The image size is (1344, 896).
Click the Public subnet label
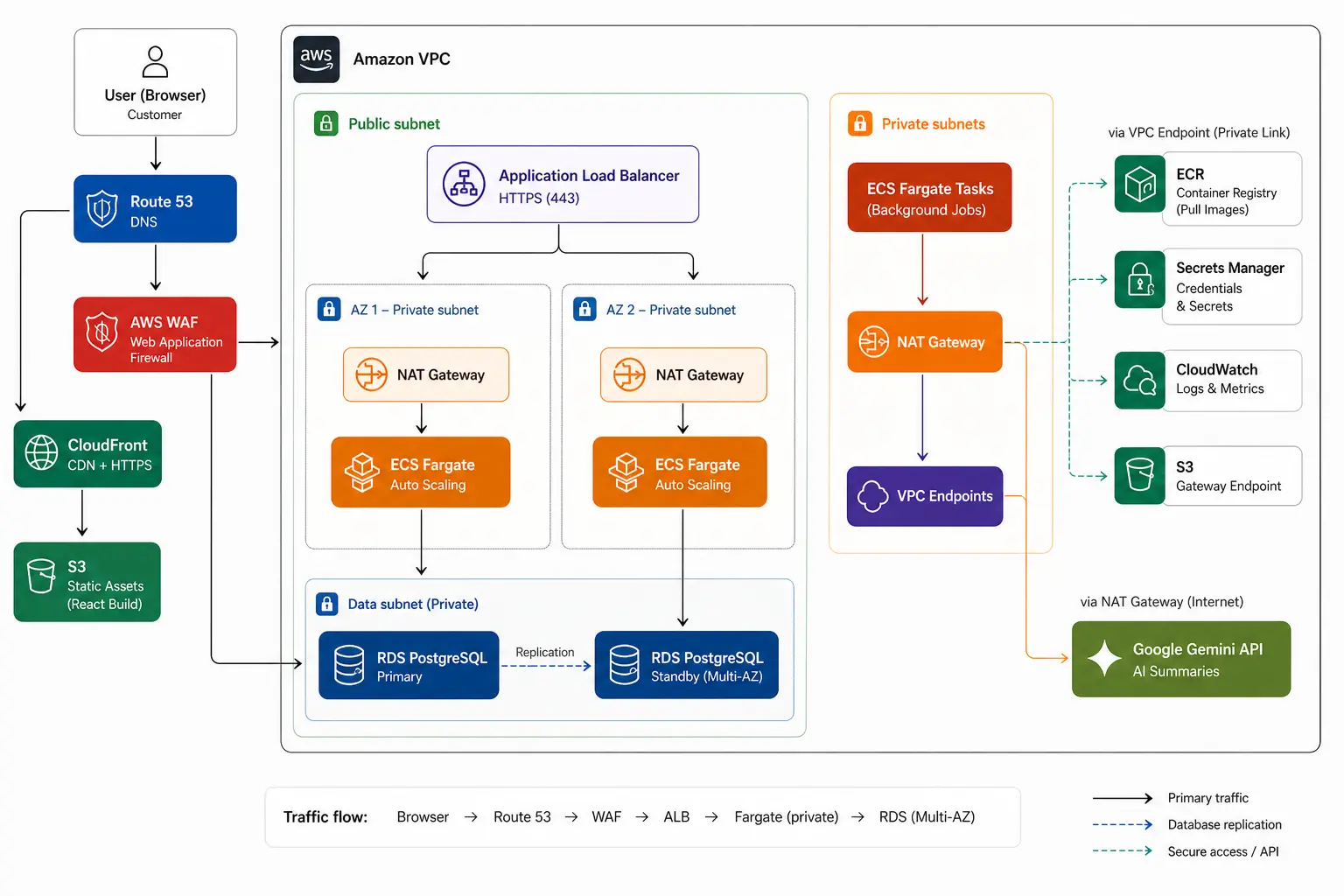(x=394, y=124)
